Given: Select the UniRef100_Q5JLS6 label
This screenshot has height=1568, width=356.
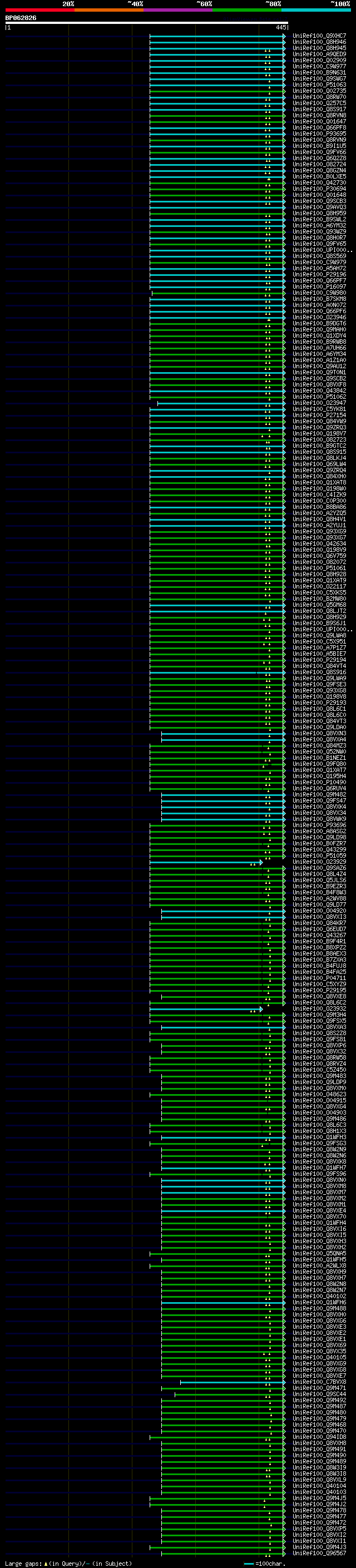Looking at the screenshot, I should (x=319, y=880).
